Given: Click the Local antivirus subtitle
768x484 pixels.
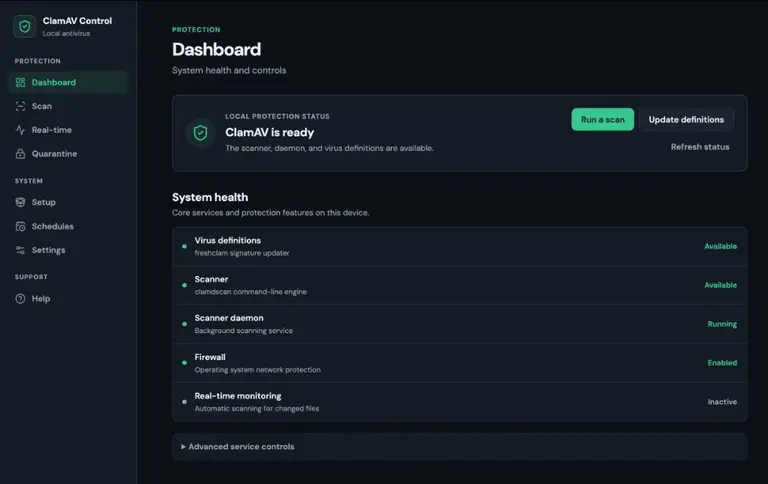Looking at the screenshot, I should click(66, 34).
